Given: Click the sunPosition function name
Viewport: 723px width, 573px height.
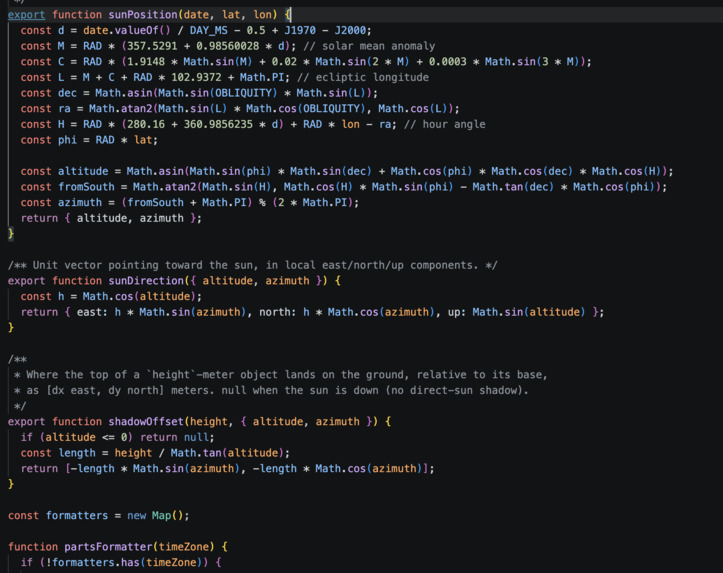Looking at the screenshot, I should click(142, 15).
